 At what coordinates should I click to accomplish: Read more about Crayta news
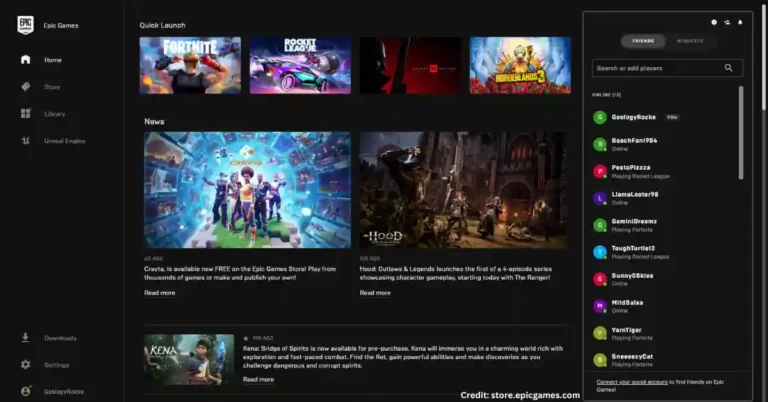[160, 293]
